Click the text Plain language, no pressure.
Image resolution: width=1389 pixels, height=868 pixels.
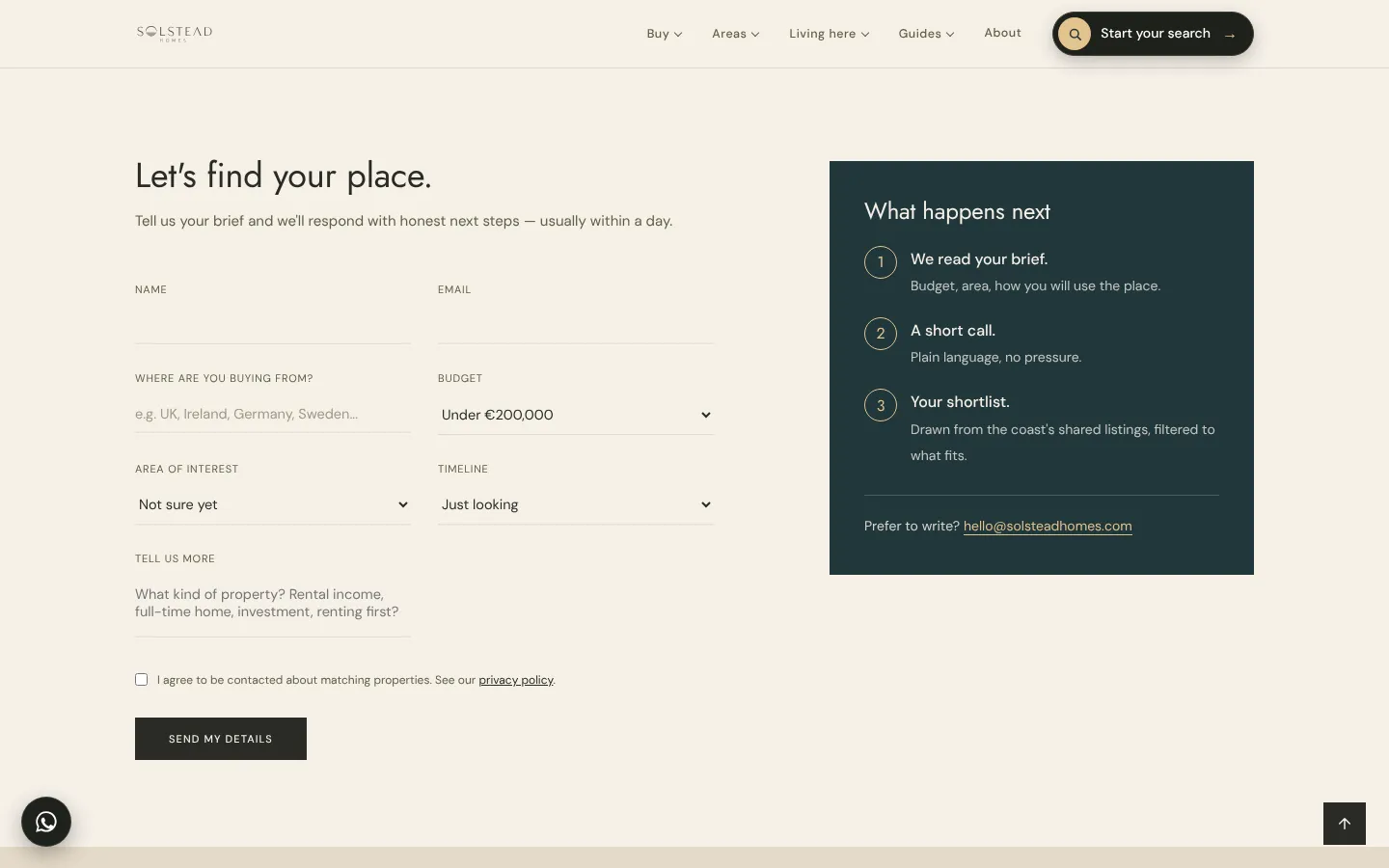click(x=995, y=357)
